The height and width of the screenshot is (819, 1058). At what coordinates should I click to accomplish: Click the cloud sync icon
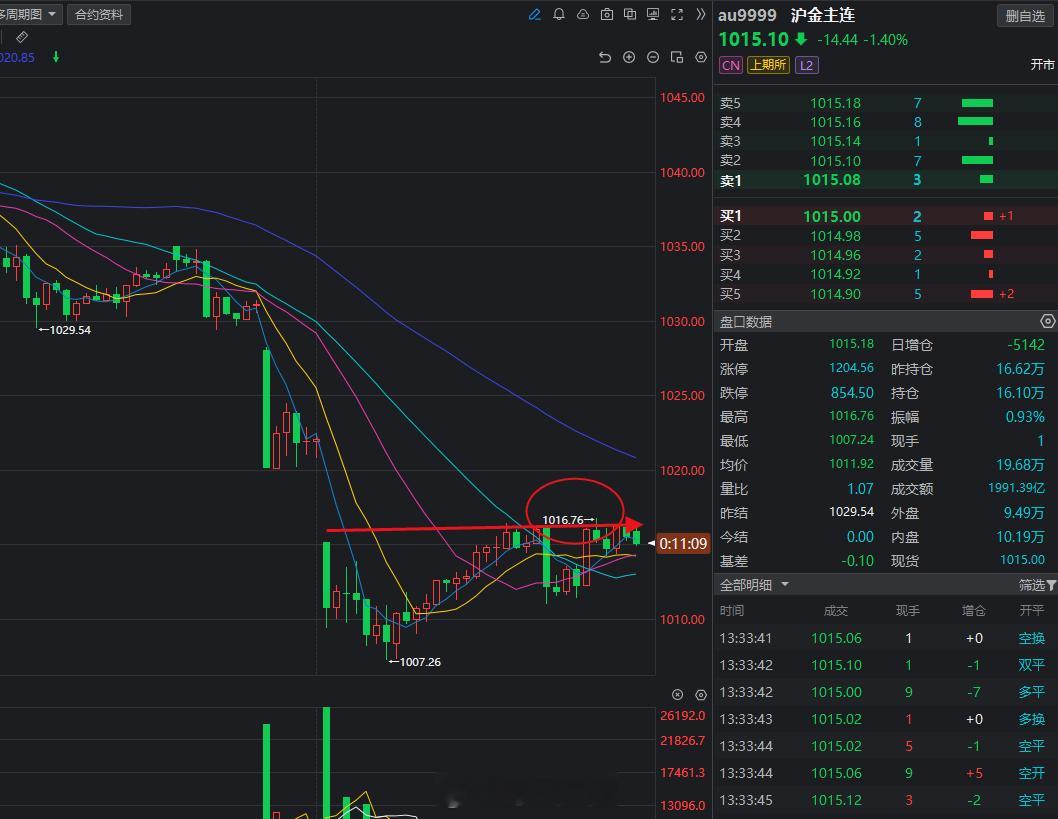(583, 15)
